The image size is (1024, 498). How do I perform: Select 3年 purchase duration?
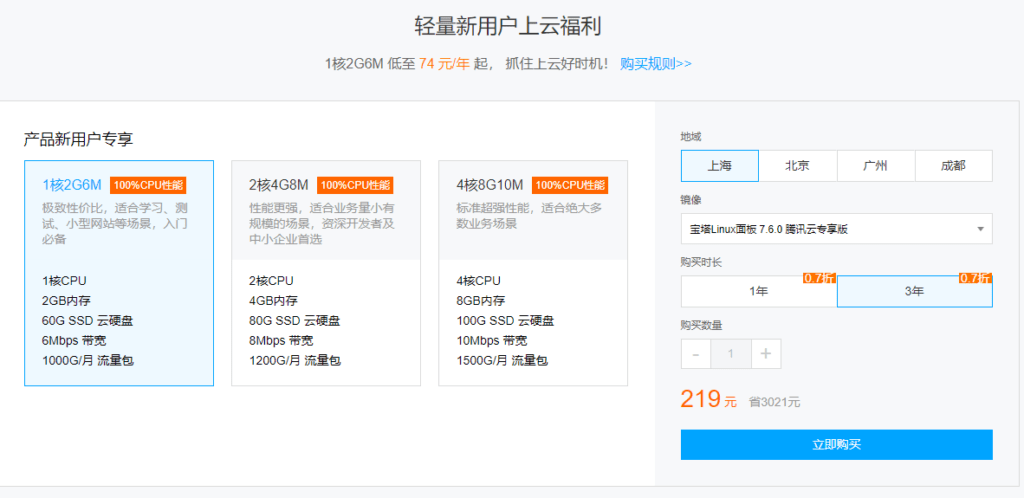click(x=914, y=292)
